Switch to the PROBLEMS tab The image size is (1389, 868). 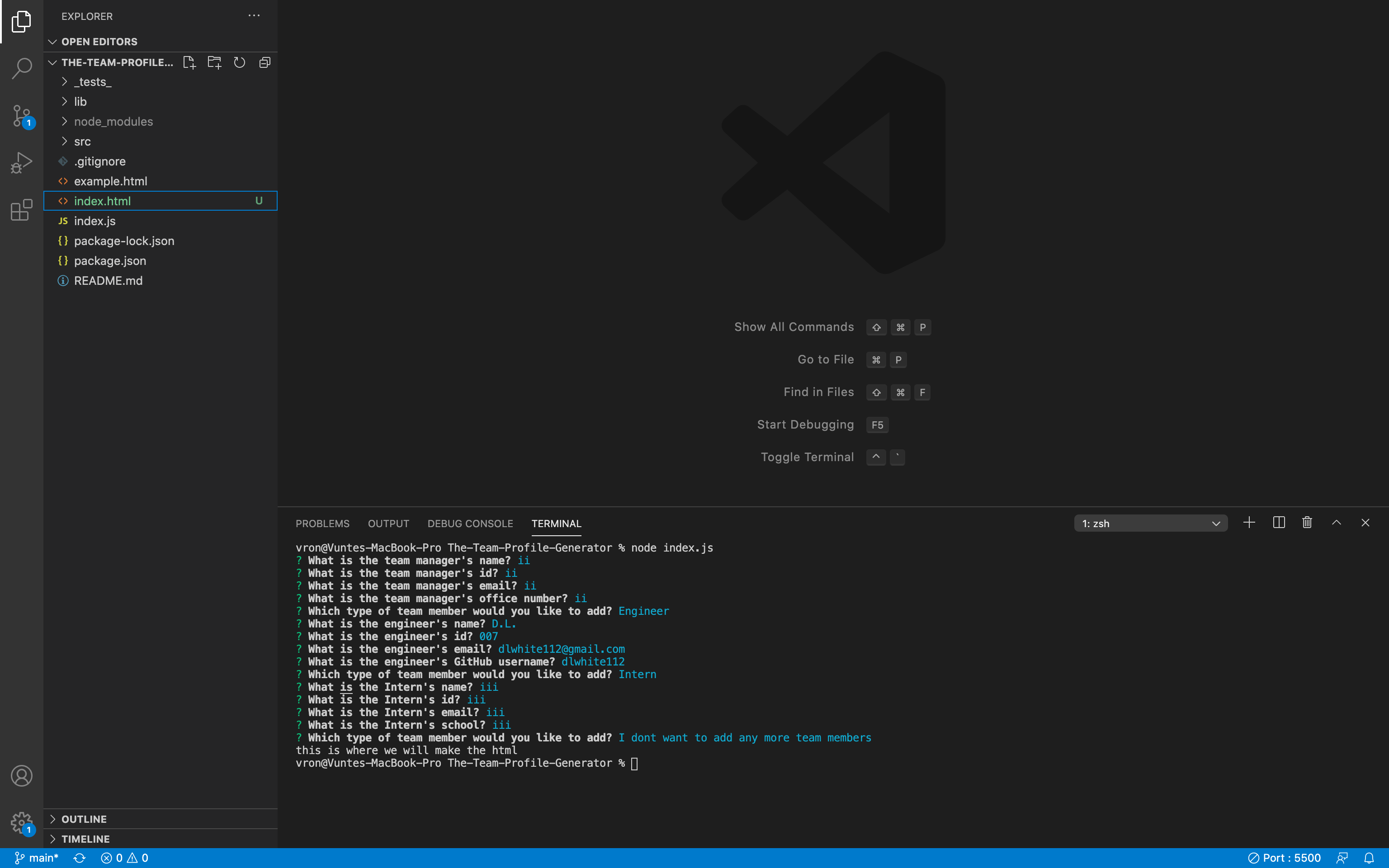click(x=322, y=523)
